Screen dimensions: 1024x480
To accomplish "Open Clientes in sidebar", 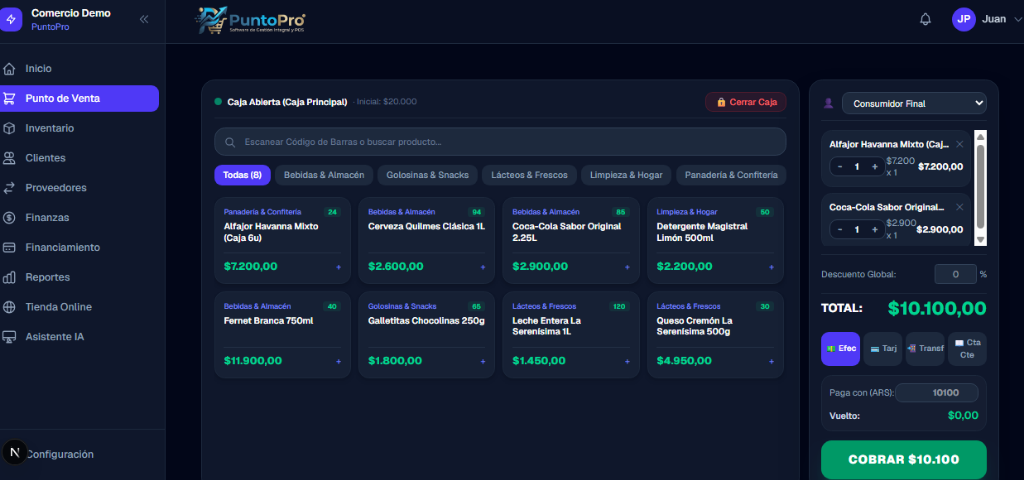I will [x=45, y=158].
